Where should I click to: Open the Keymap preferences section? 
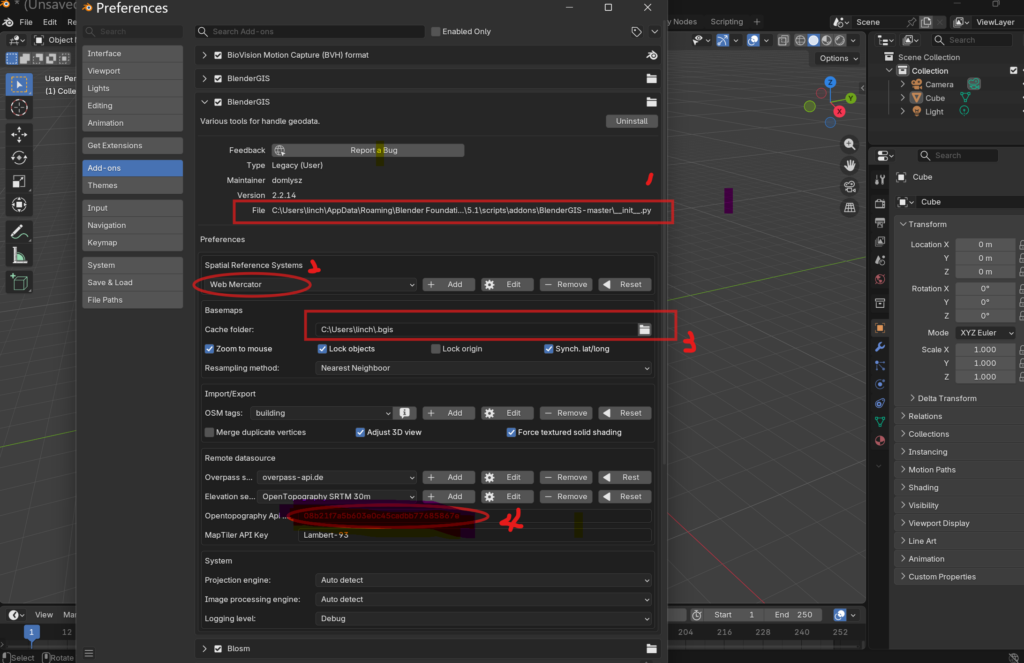pyautogui.click(x=133, y=242)
